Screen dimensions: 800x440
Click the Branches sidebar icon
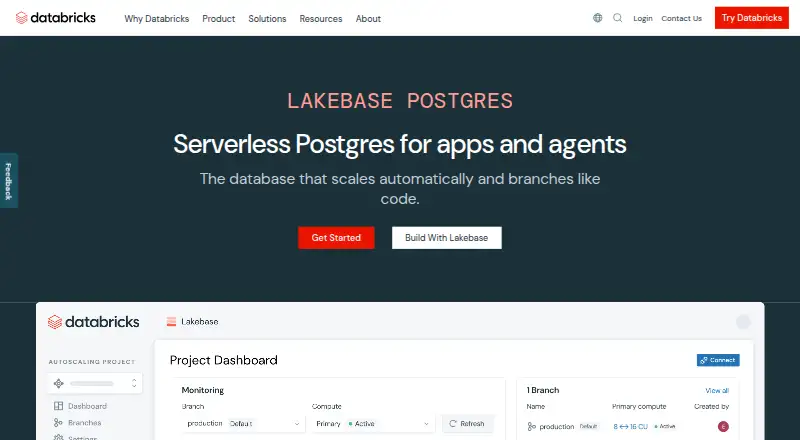click(59, 423)
